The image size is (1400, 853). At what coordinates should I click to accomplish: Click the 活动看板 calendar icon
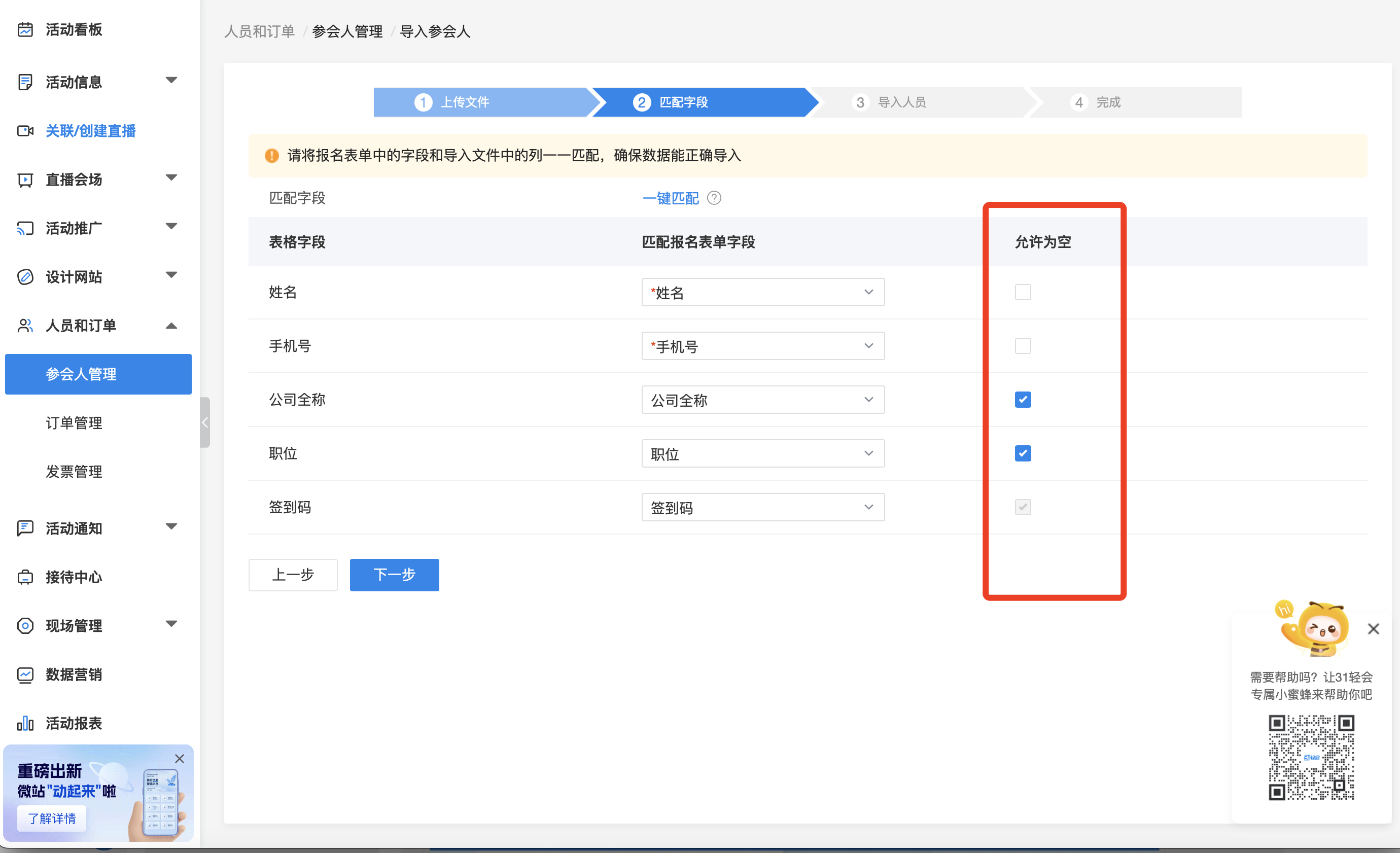click(25, 29)
